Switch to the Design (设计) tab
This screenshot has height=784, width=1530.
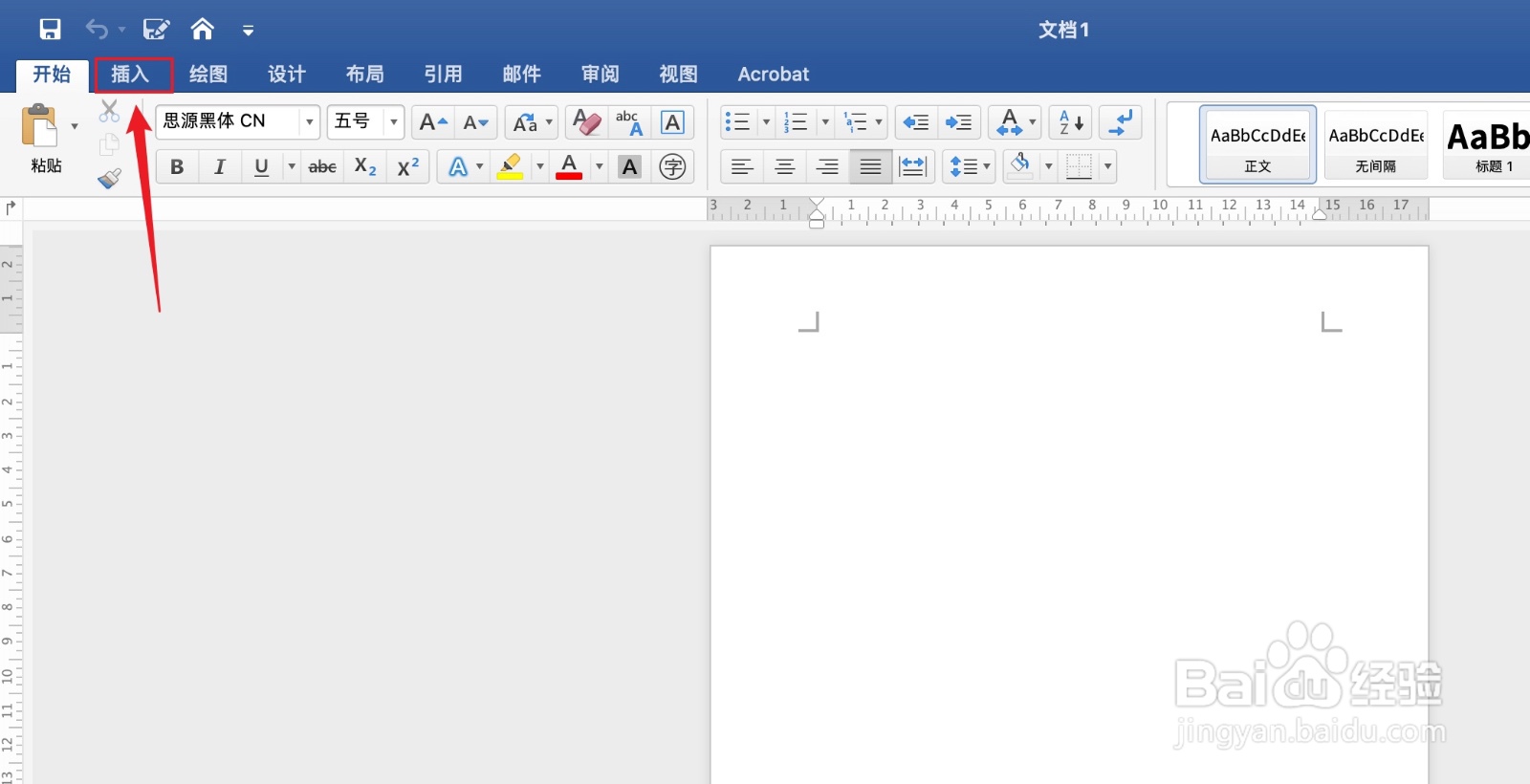286,75
